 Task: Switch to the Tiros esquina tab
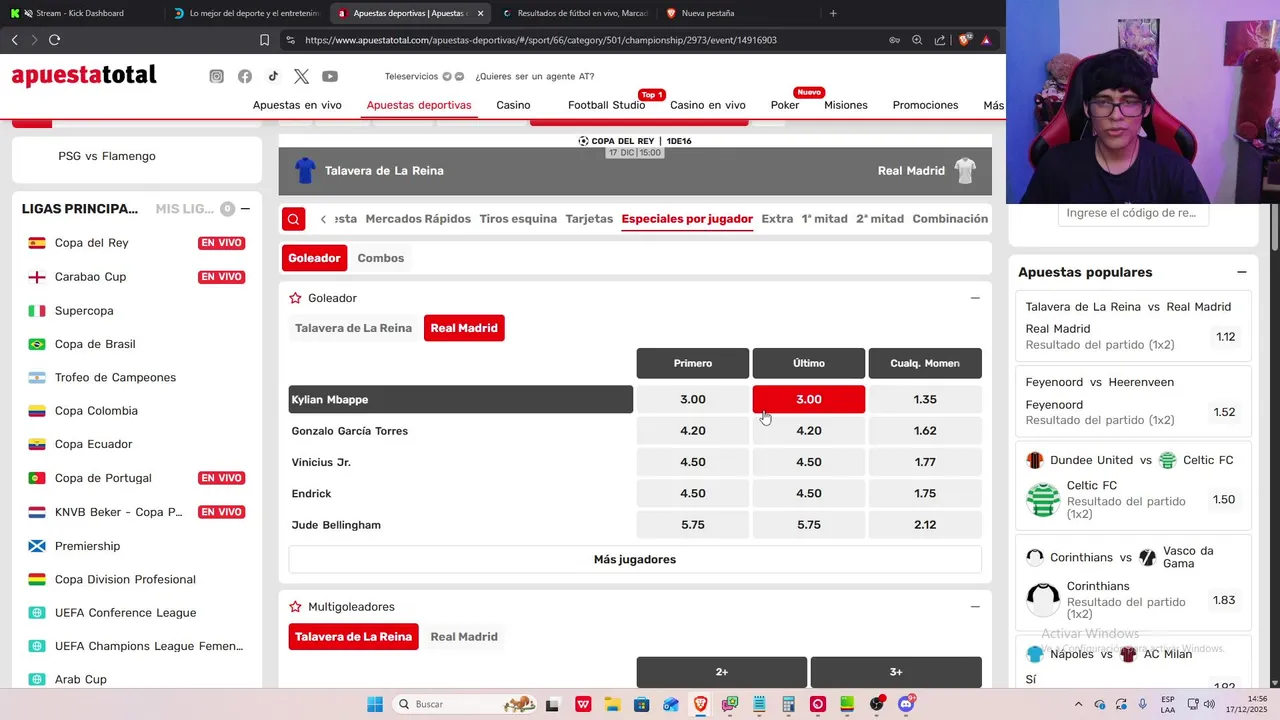(x=518, y=219)
